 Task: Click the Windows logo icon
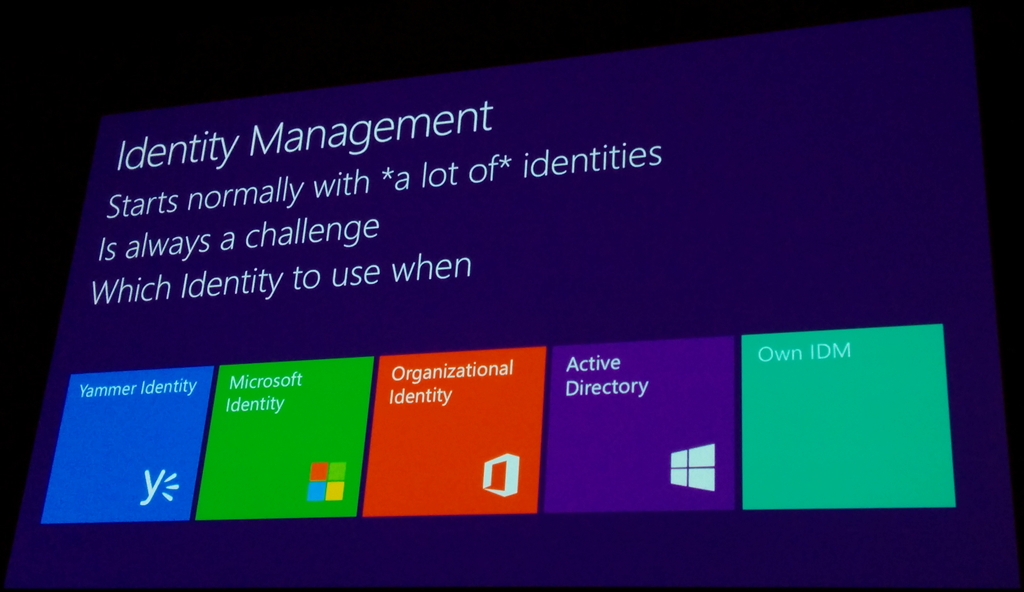pos(693,467)
